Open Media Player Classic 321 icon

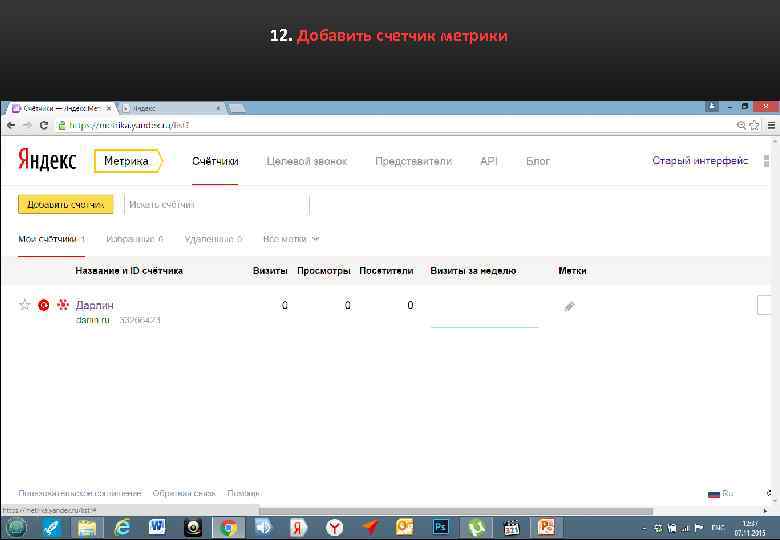pos(511,528)
